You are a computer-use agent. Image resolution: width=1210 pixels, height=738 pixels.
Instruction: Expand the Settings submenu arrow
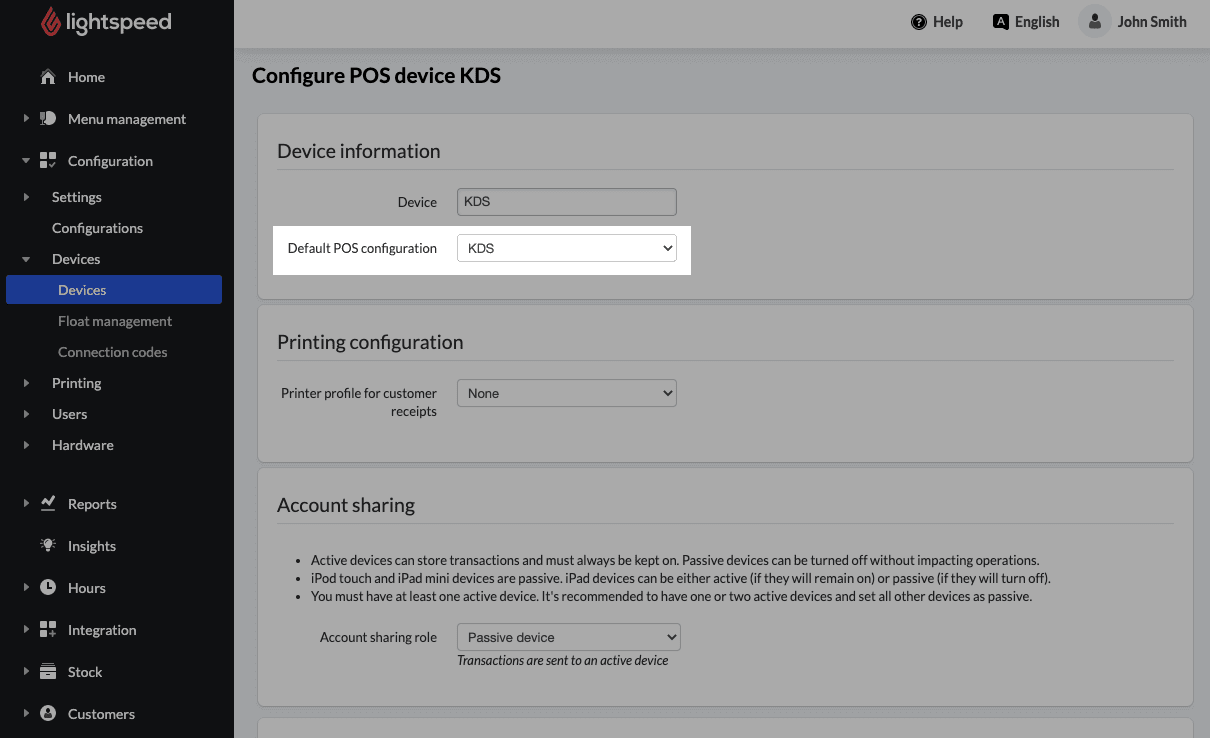pyautogui.click(x=27, y=197)
